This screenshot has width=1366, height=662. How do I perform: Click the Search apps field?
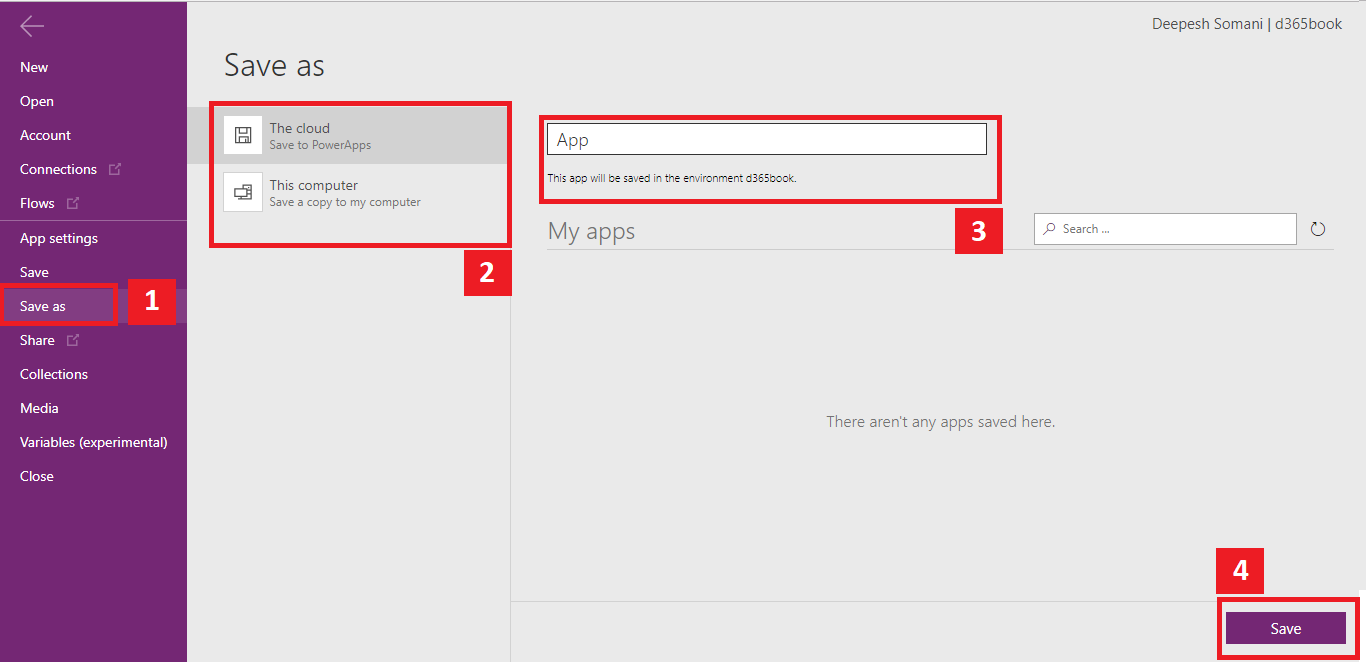point(1165,229)
